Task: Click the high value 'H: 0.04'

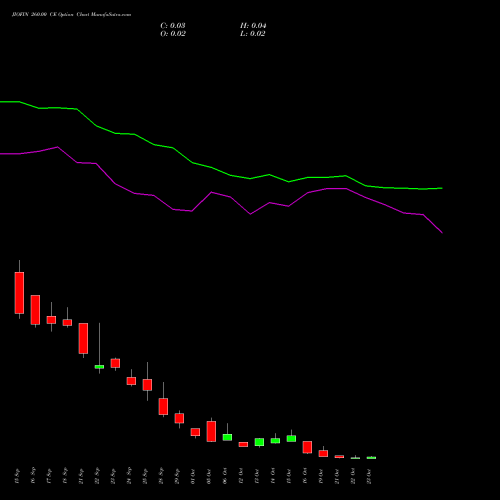Action: click(253, 26)
